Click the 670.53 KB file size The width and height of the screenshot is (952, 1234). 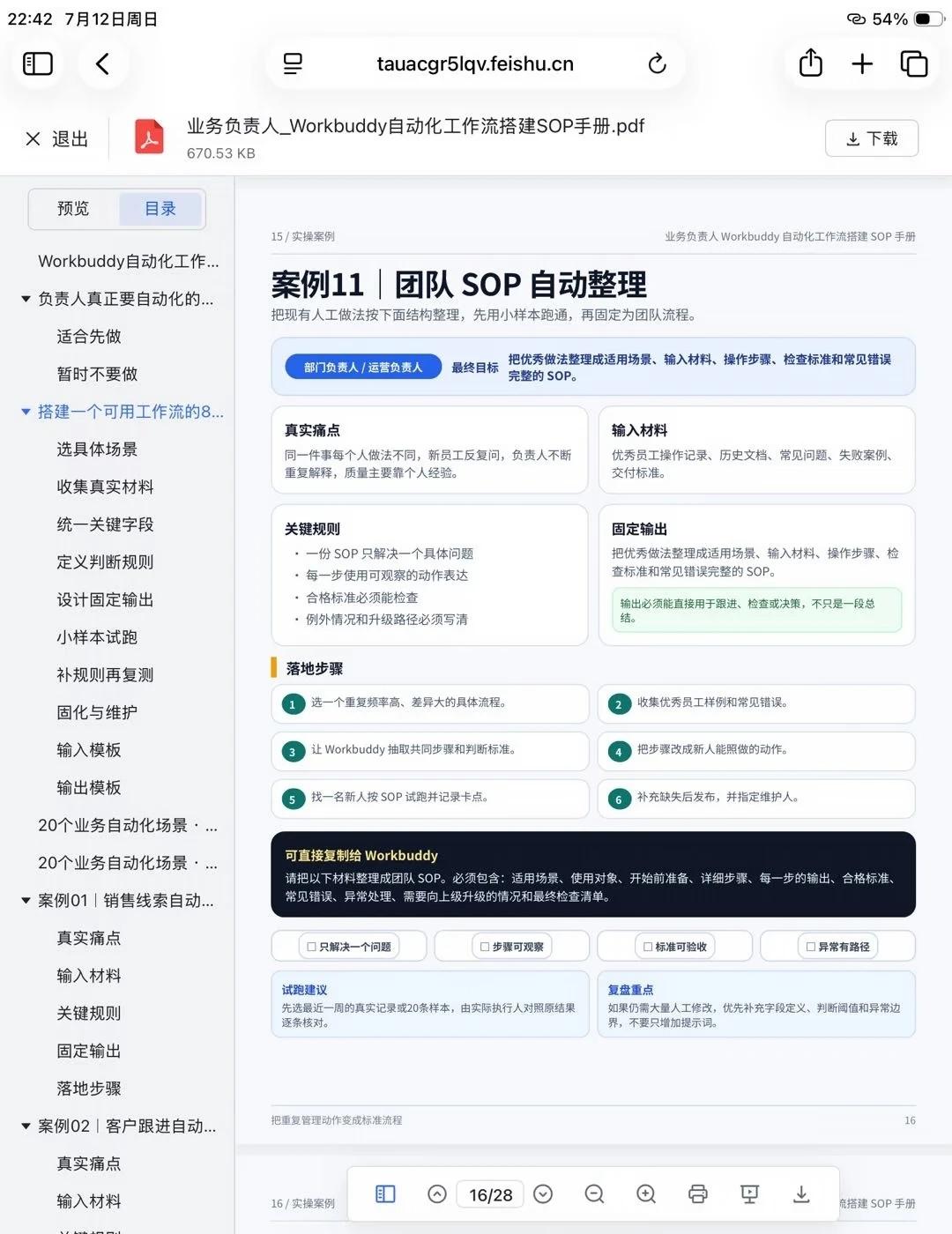tap(220, 153)
